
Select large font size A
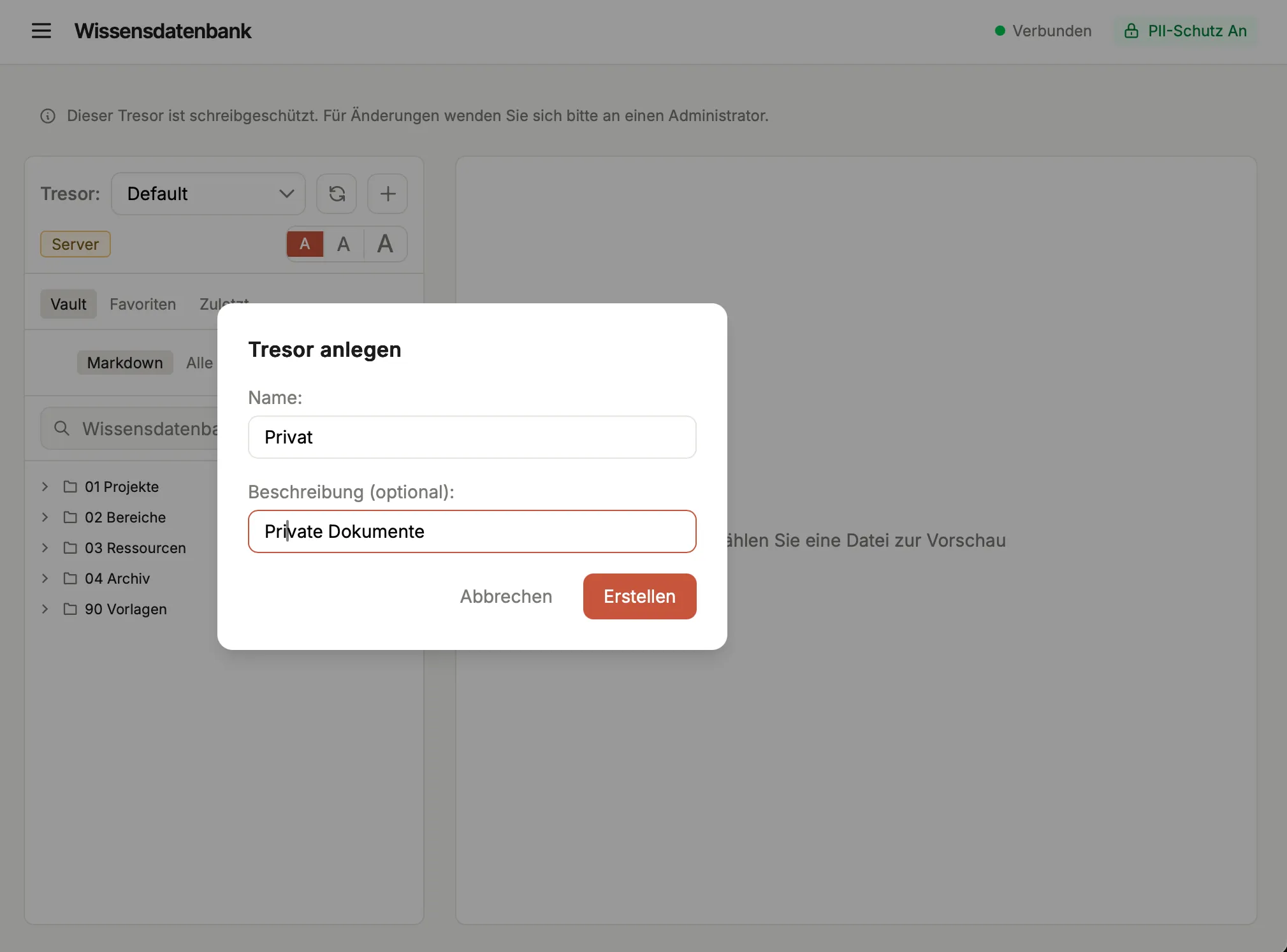pos(385,244)
